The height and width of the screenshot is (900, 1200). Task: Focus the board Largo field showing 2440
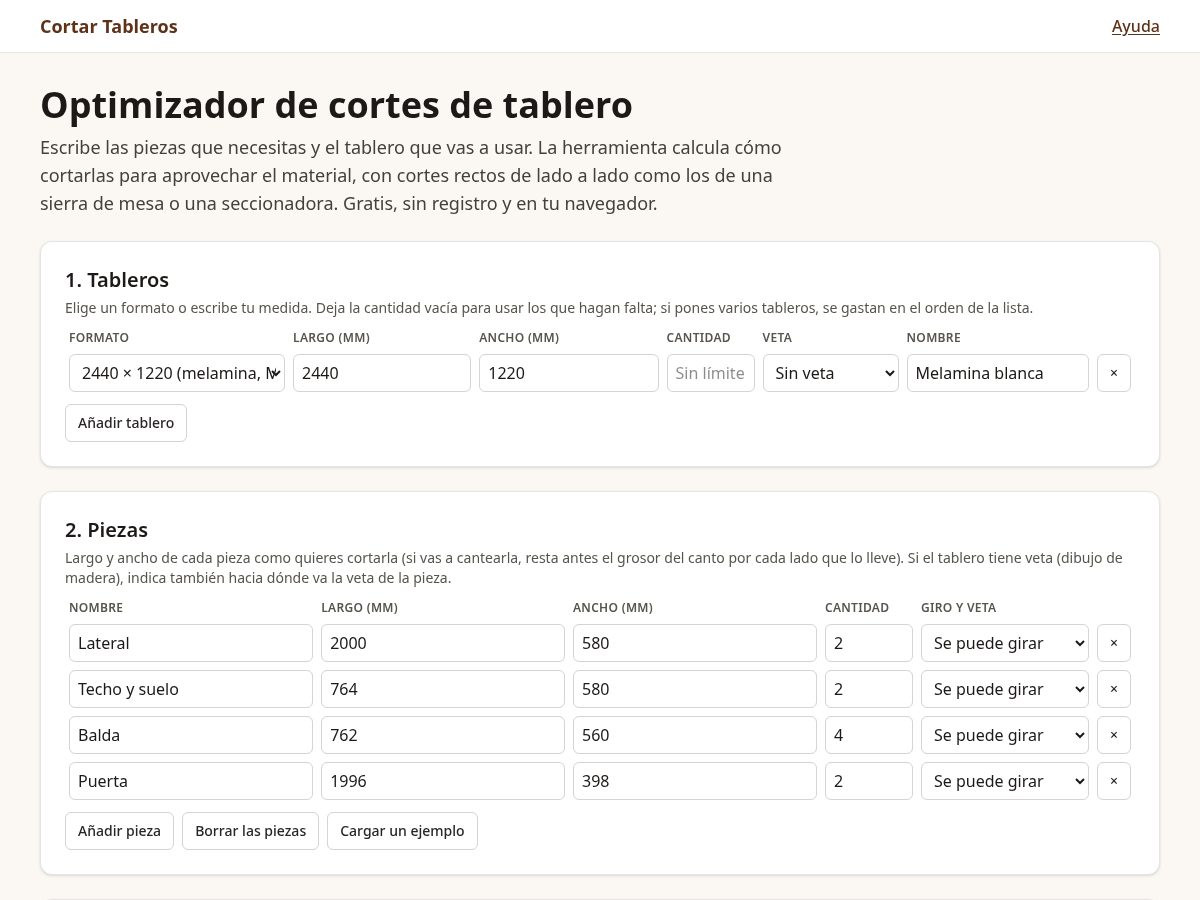(382, 373)
